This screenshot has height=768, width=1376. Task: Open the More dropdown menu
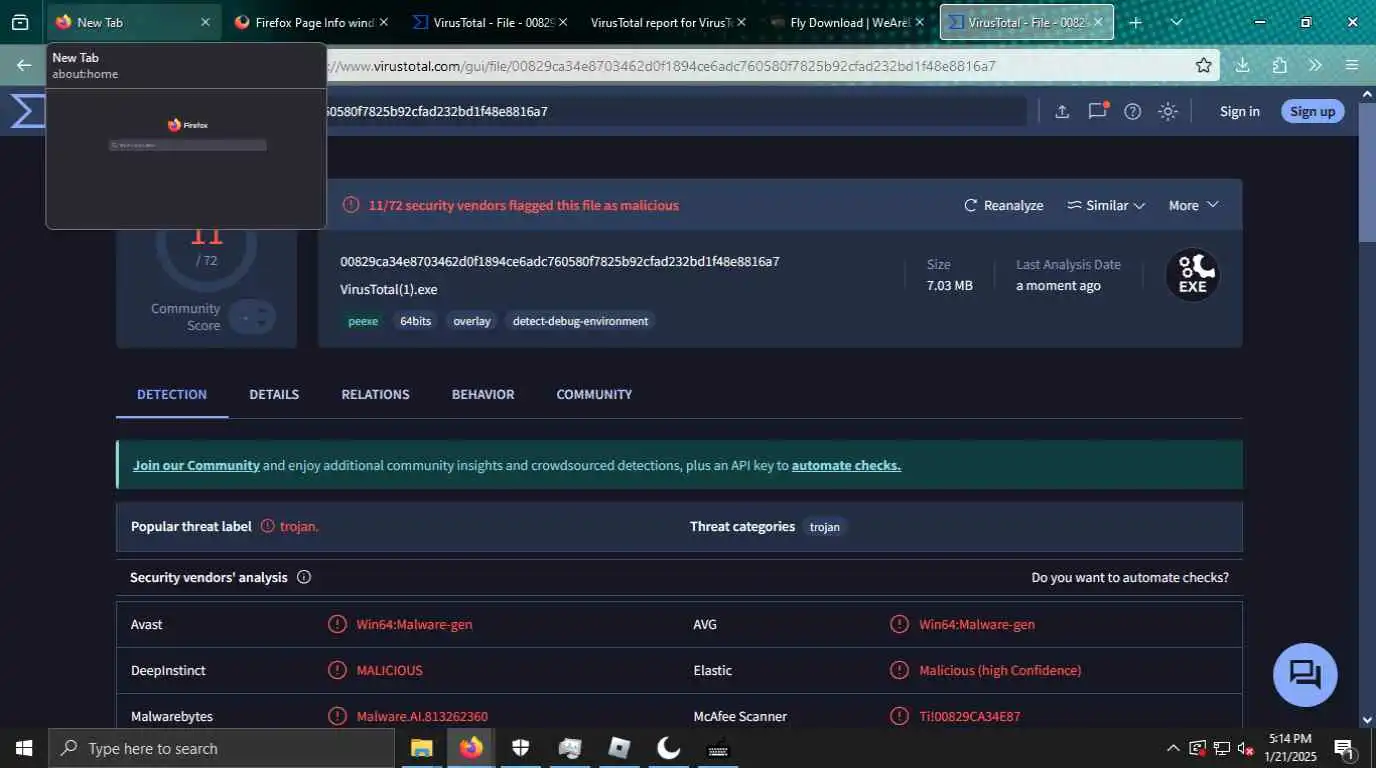tap(1193, 205)
